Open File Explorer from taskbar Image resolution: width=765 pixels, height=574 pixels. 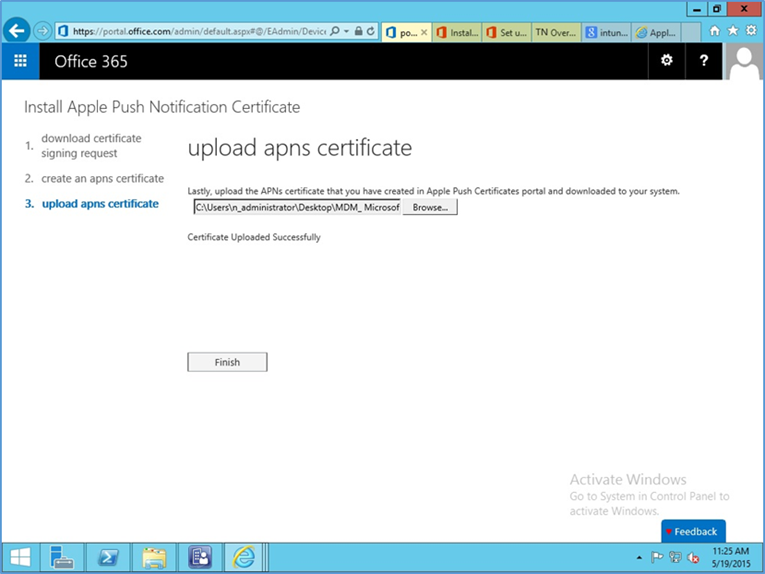(x=154, y=557)
